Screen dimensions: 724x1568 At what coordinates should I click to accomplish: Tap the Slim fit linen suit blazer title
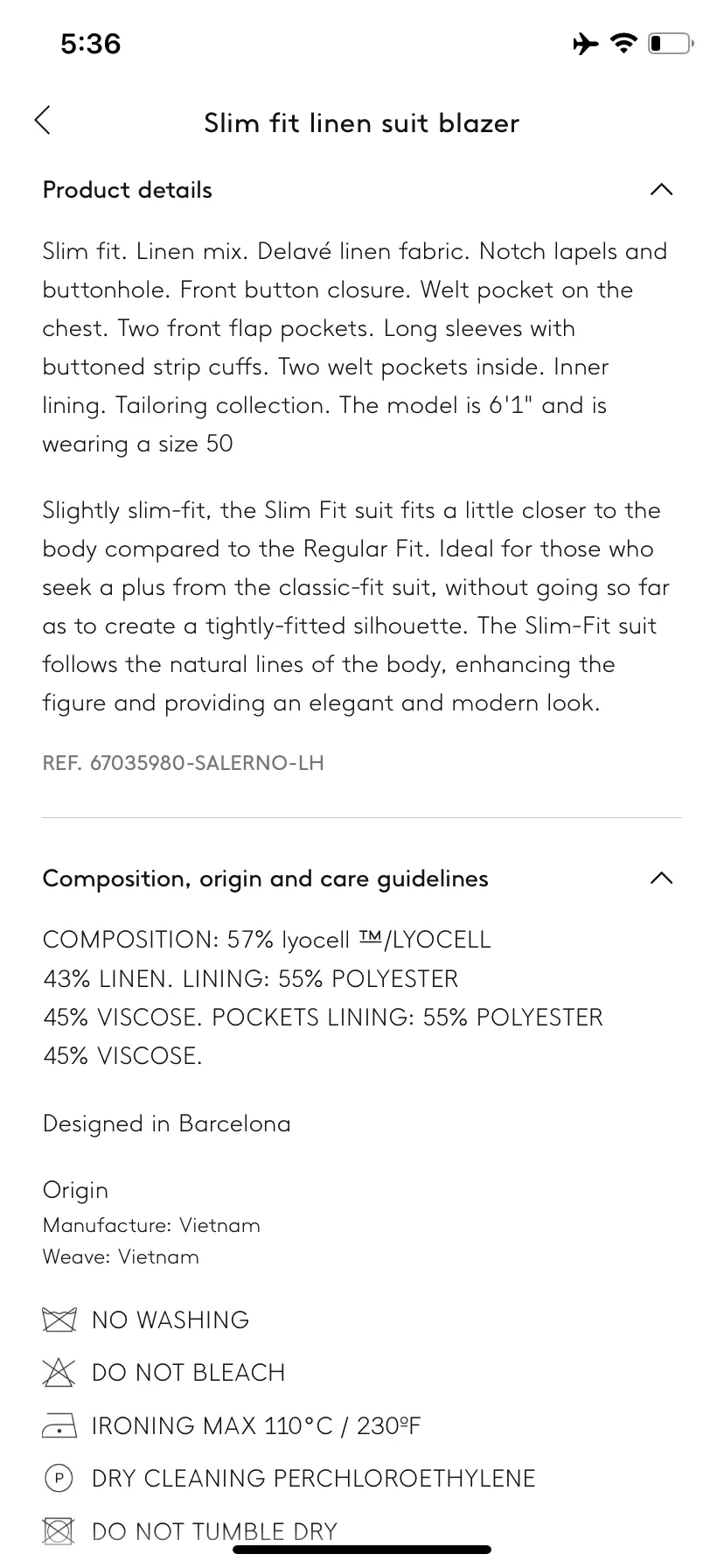tap(361, 122)
